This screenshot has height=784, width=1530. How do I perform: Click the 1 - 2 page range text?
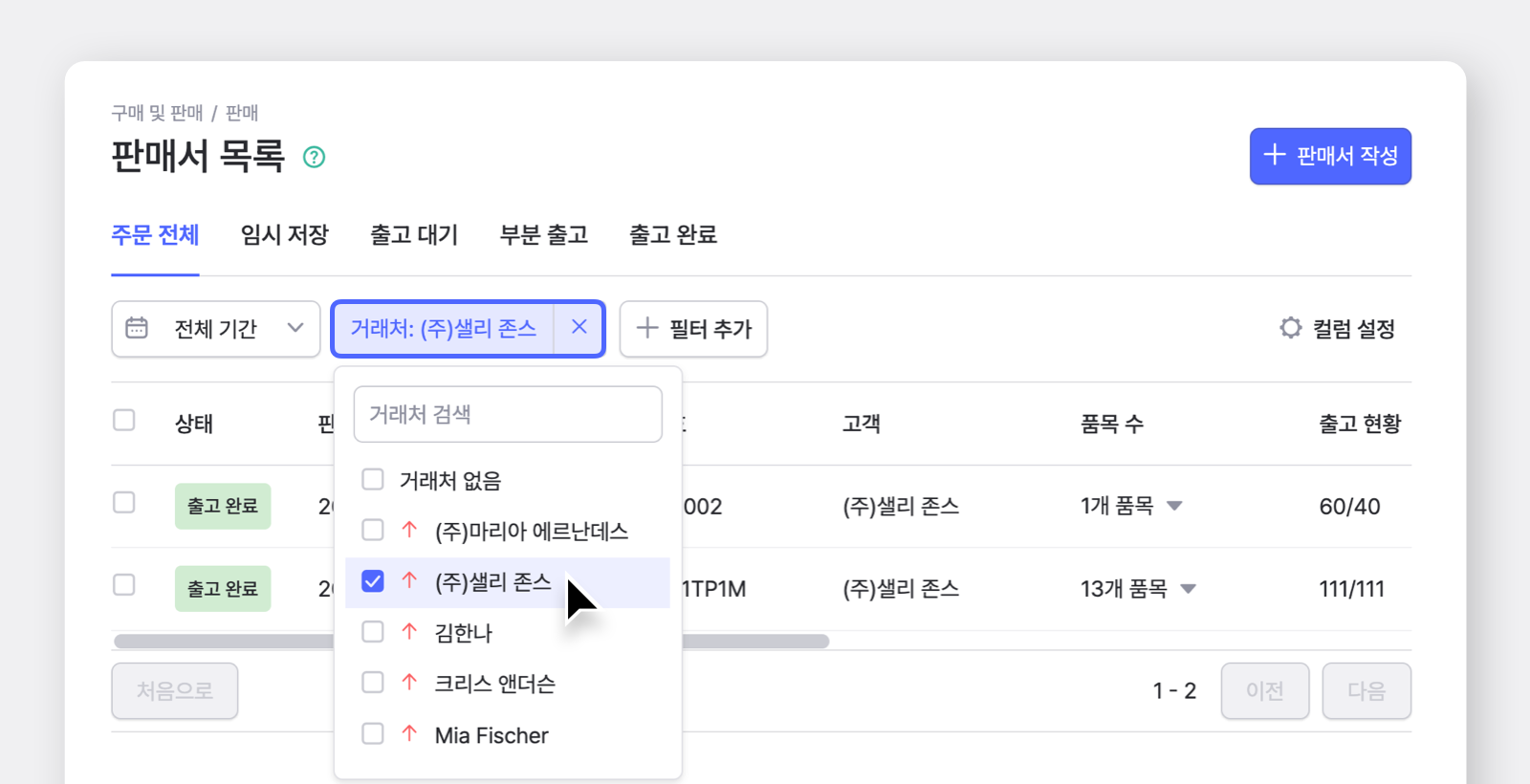tap(1174, 691)
